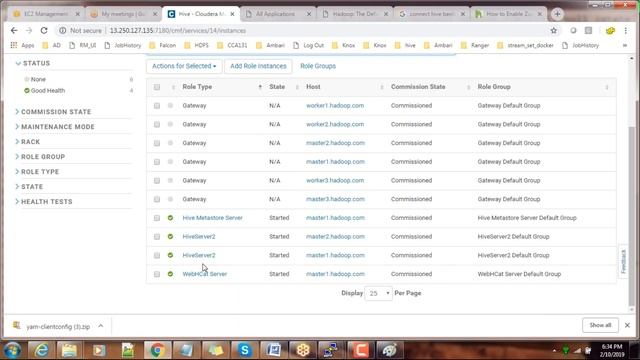Viewport: 640px width, 360px height.
Task: Reload the Cloudera Manager page
Action: click(x=44, y=31)
